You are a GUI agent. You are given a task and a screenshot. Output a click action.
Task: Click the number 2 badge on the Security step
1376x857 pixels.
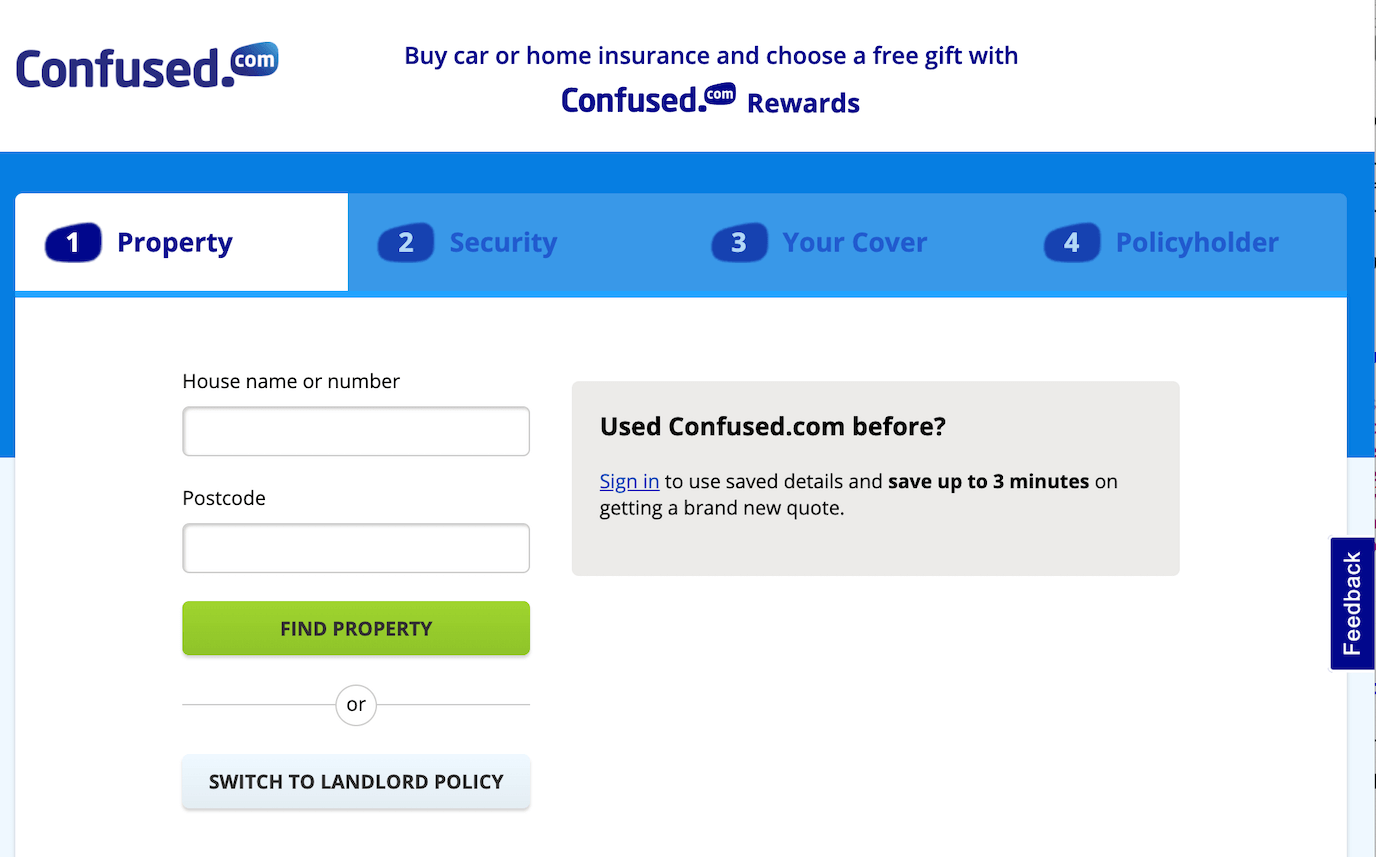pyautogui.click(x=405, y=242)
